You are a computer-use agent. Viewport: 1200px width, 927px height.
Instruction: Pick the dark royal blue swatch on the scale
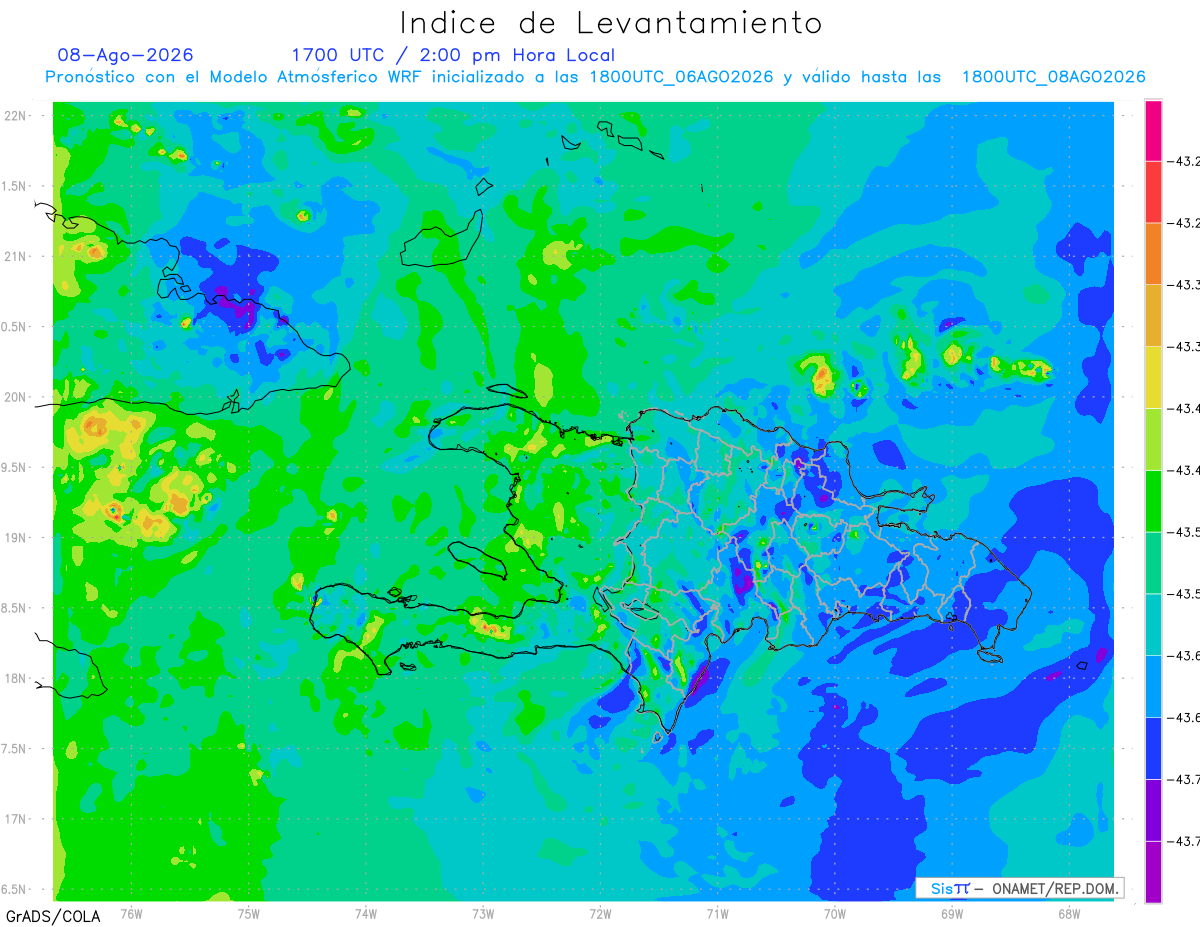coord(1153,748)
